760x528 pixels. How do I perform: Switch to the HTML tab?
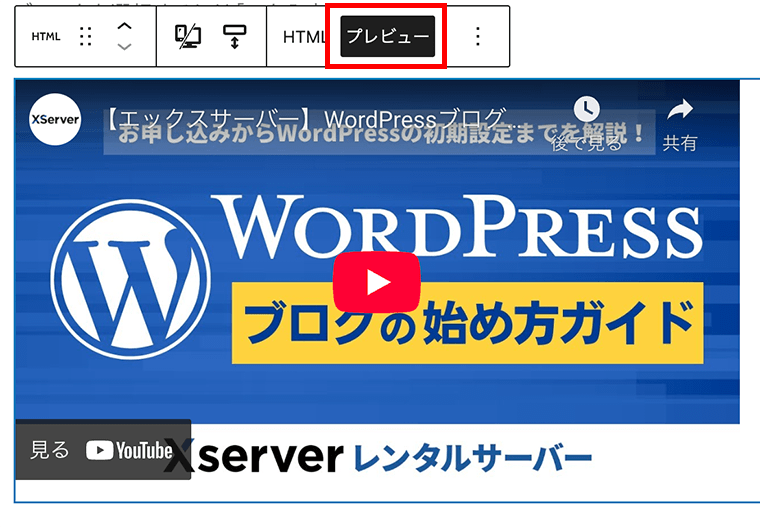pos(303,36)
